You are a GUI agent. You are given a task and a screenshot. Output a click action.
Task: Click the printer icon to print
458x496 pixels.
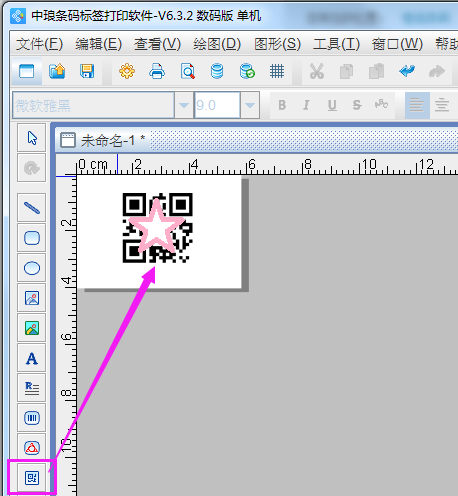[157, 71]
